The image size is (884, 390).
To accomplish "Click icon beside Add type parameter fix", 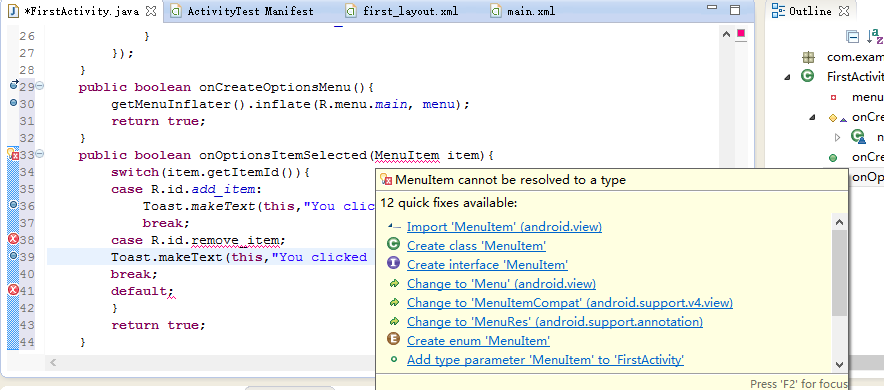I will coord(394,359).
